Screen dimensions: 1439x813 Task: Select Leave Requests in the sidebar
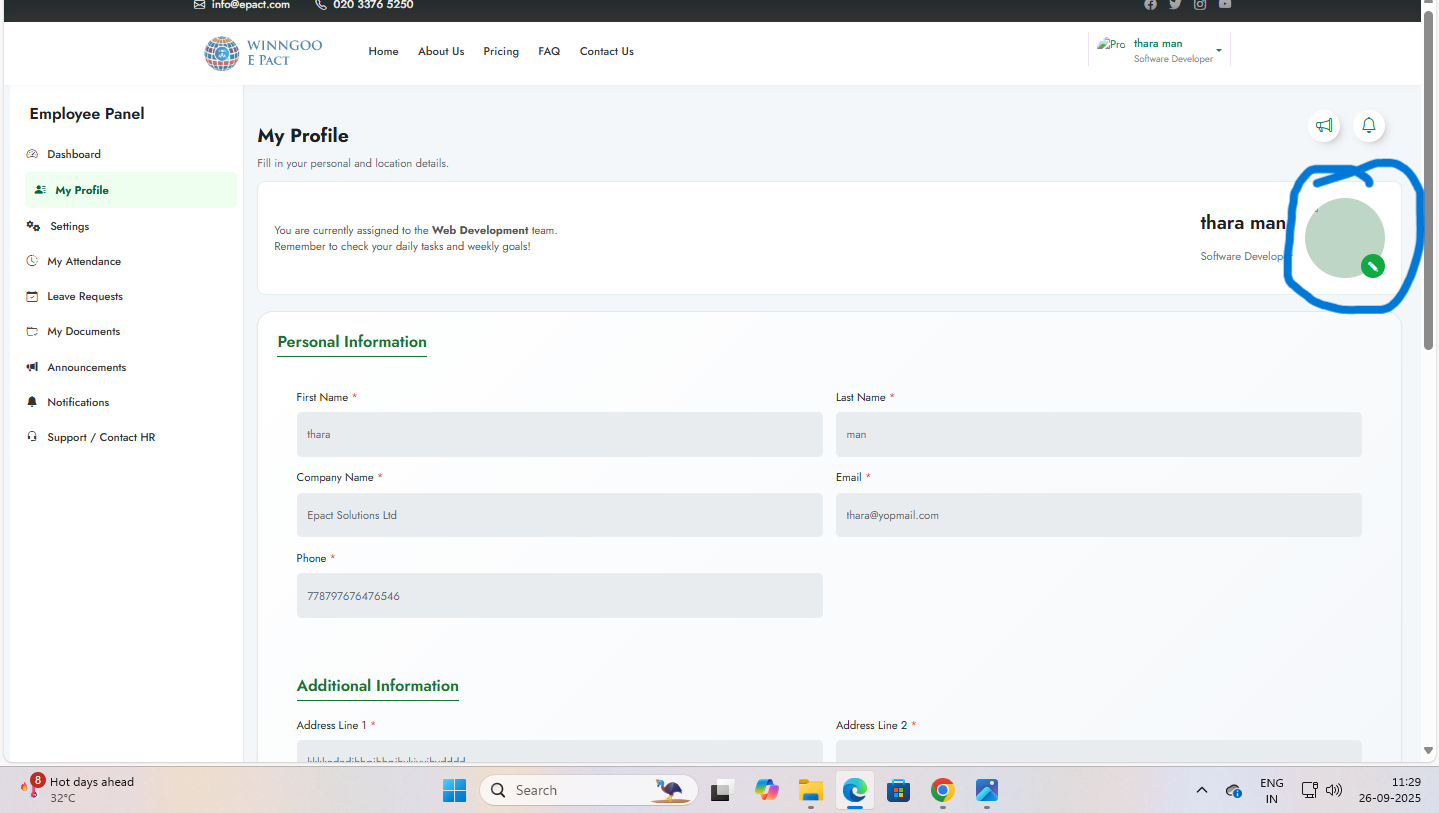pyautogui.click(x=85, y=296)
